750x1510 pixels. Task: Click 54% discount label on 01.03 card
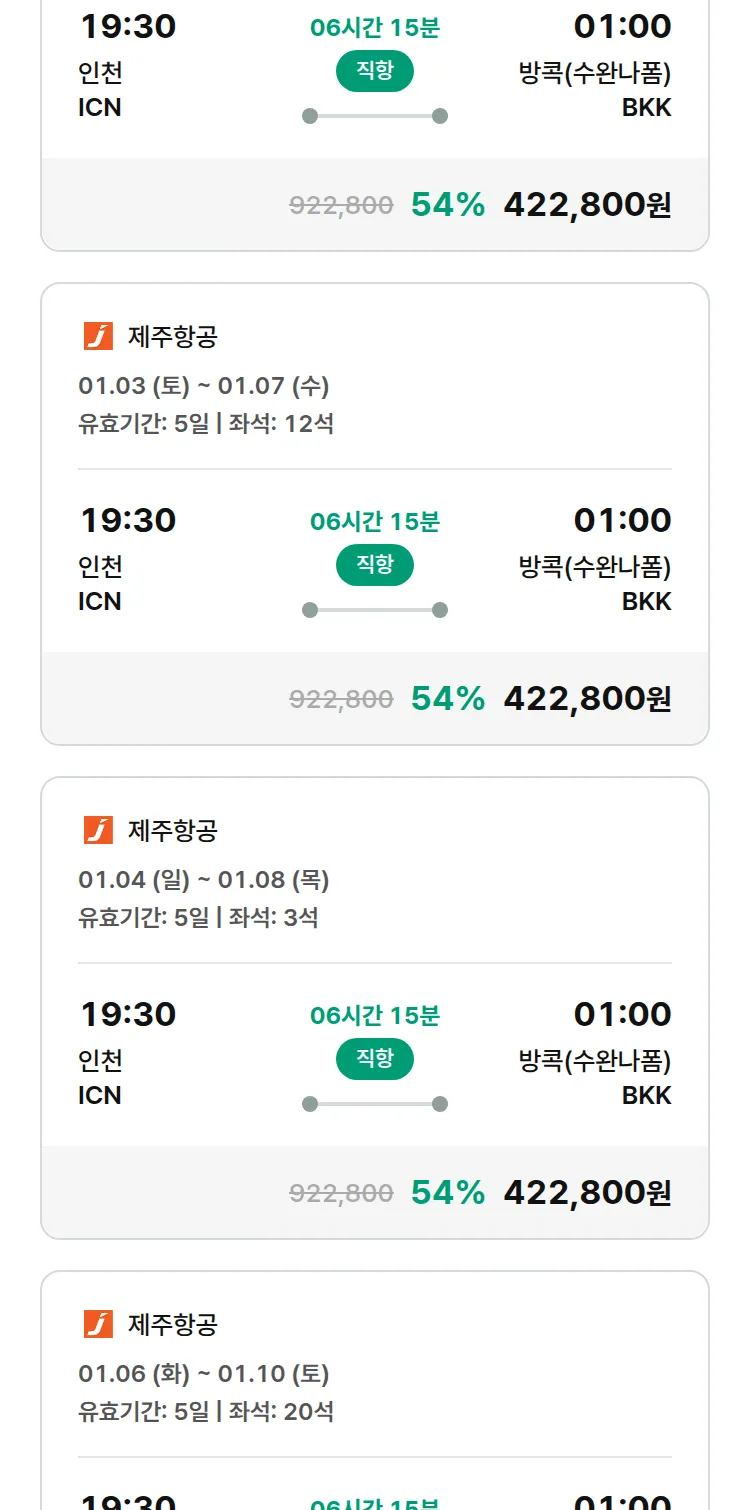point(448,698)
